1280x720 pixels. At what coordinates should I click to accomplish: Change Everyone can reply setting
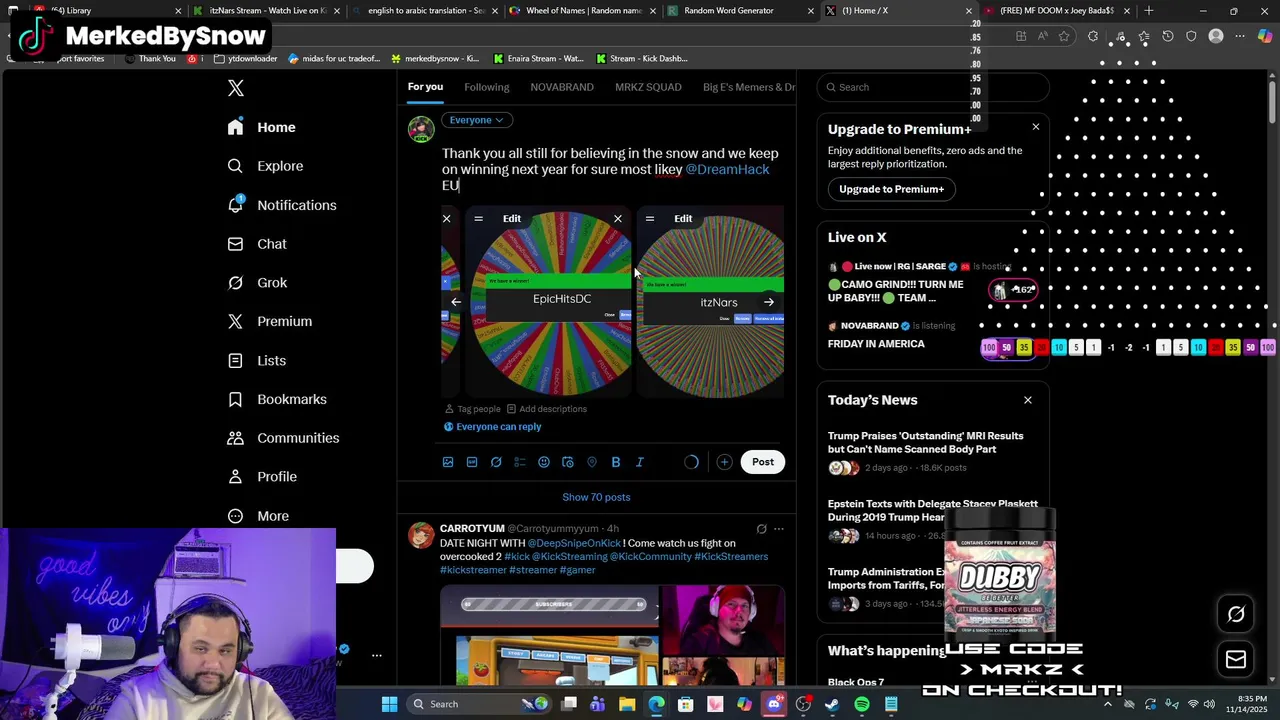click(x=492, y=427)
